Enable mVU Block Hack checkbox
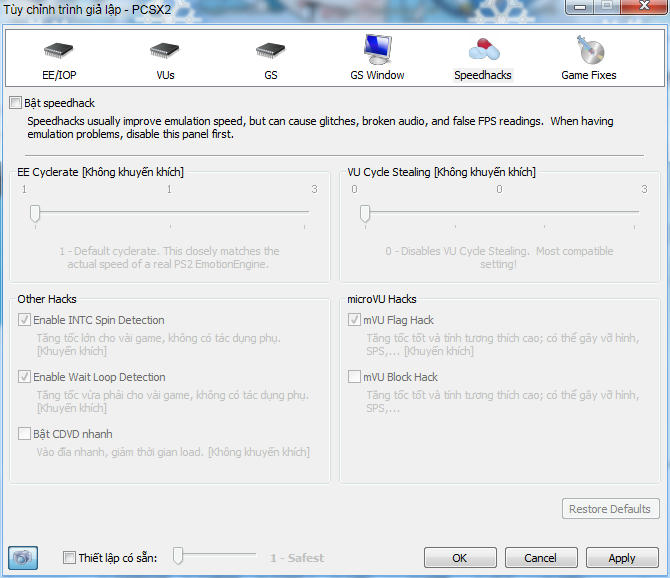 pyautogui.click(x=354, y=378)
